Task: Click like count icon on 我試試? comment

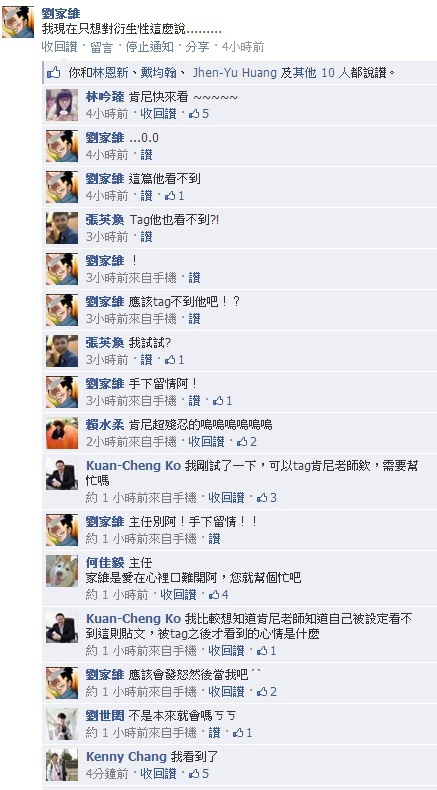Action: click(170, 360)
